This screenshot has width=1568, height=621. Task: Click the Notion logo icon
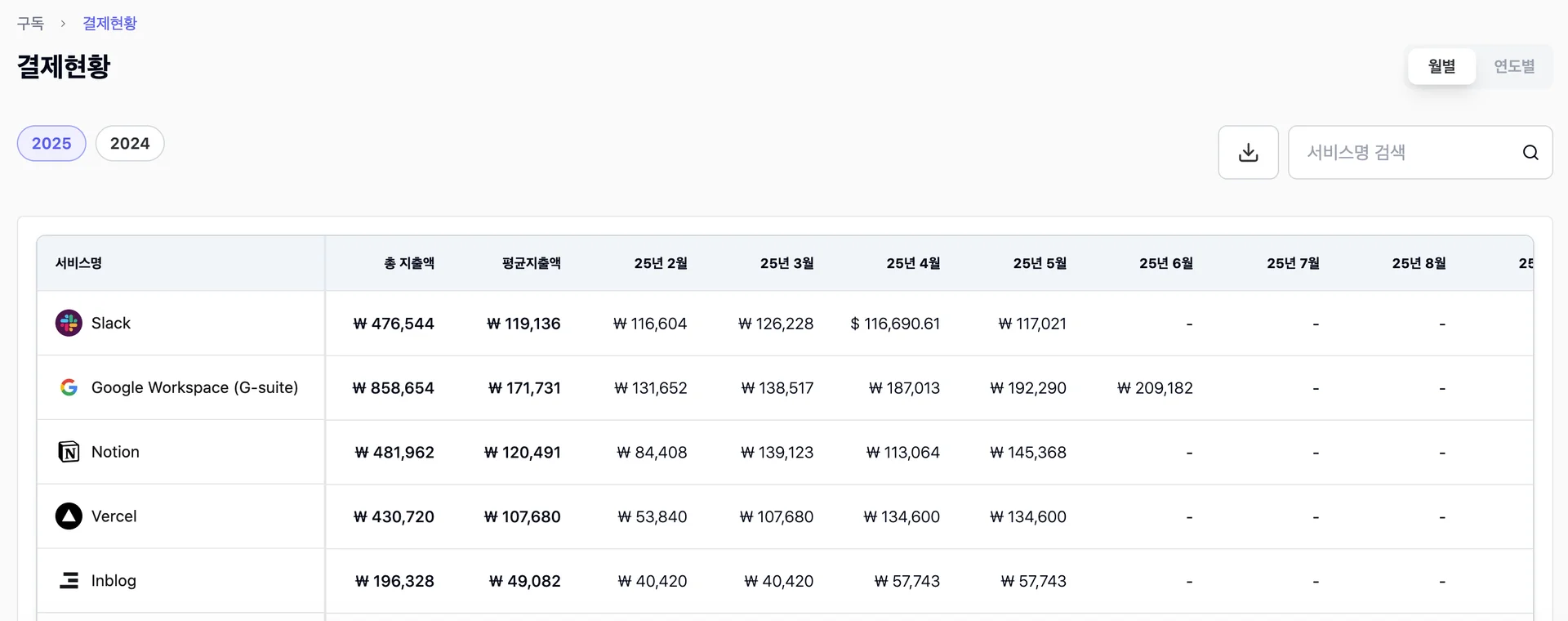click(69, 452)
